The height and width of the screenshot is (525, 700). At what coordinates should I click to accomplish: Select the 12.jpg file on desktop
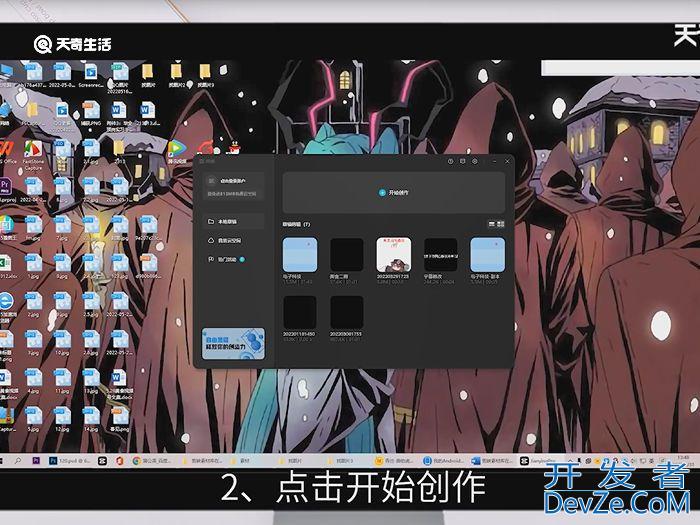pos(62,420)
